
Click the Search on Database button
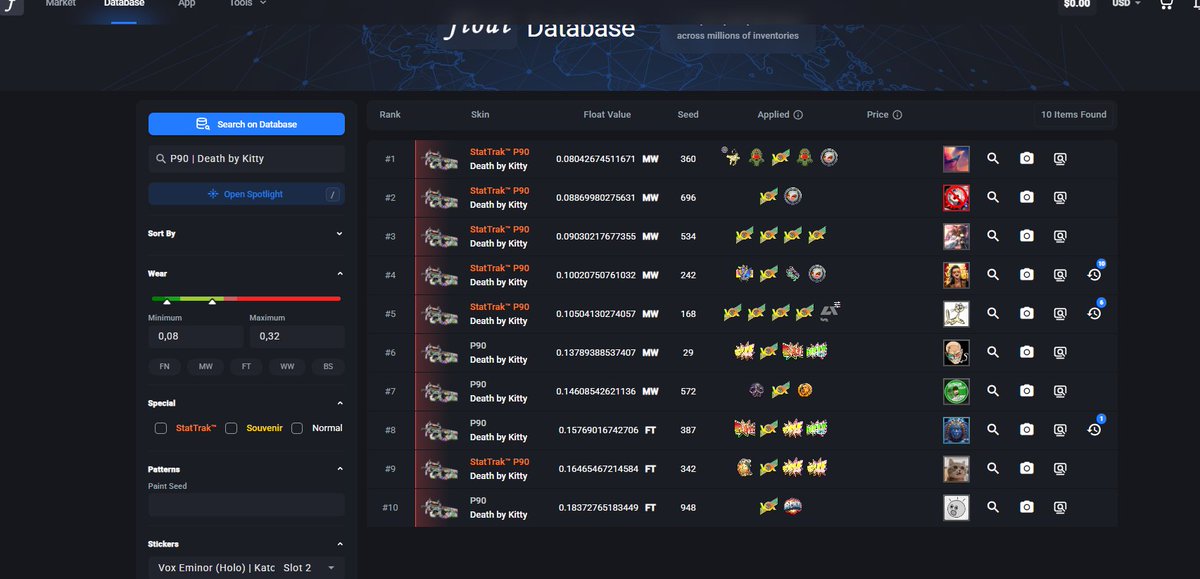[x=246, y=124]
